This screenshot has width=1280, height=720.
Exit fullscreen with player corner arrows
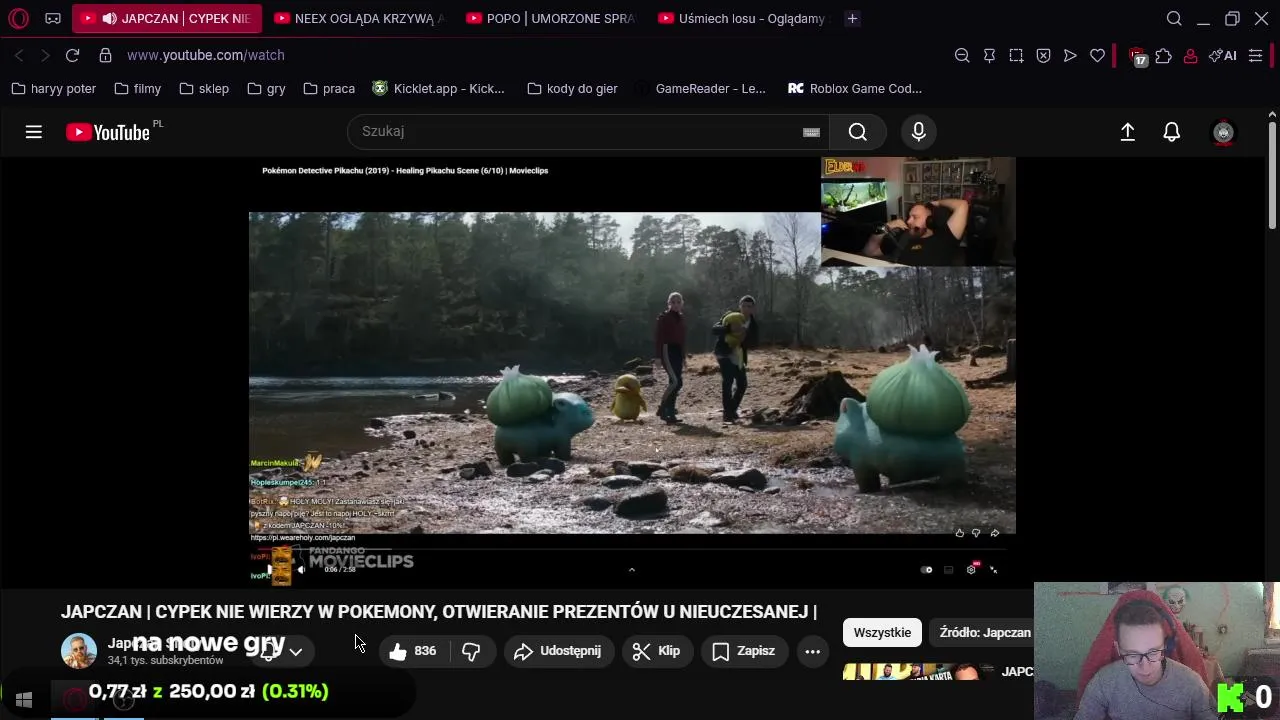click(993, 570)
